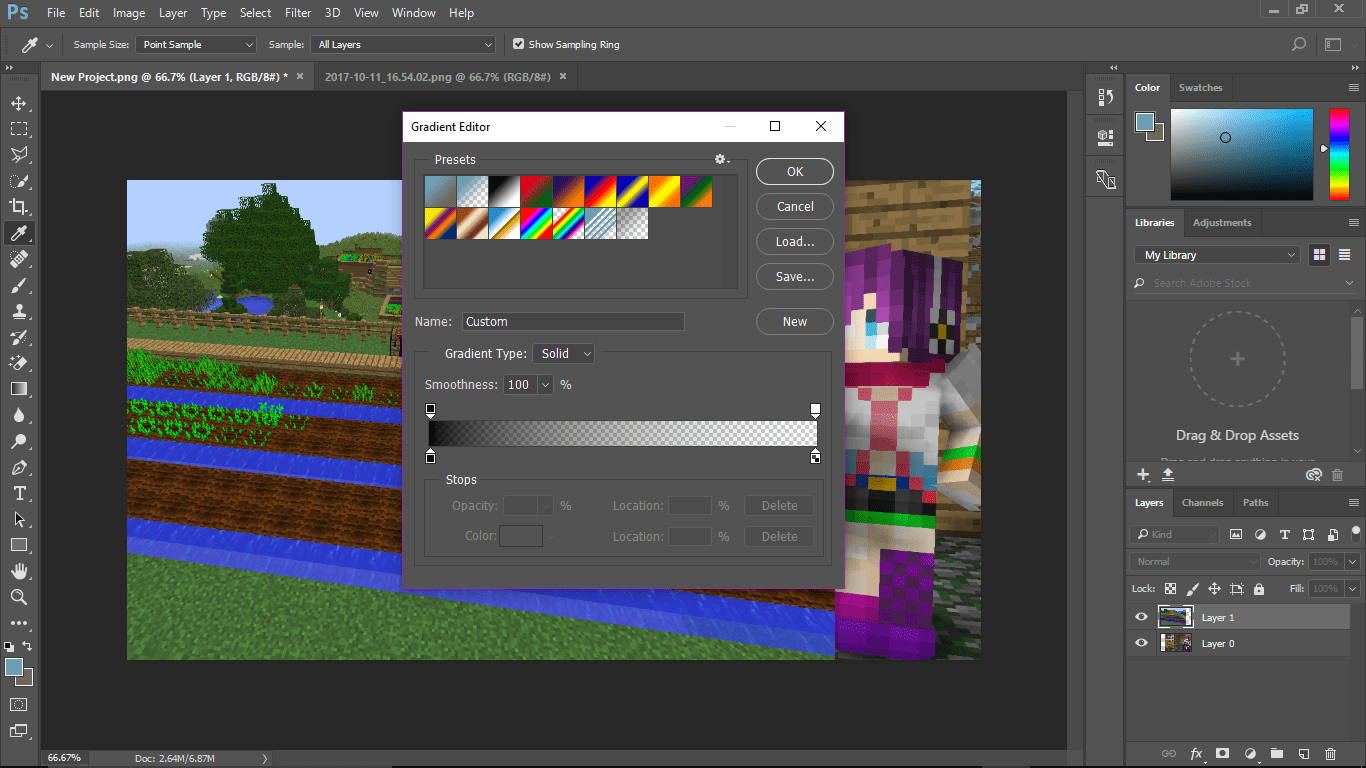Open the Sample Size dropdown

[196, 44]
